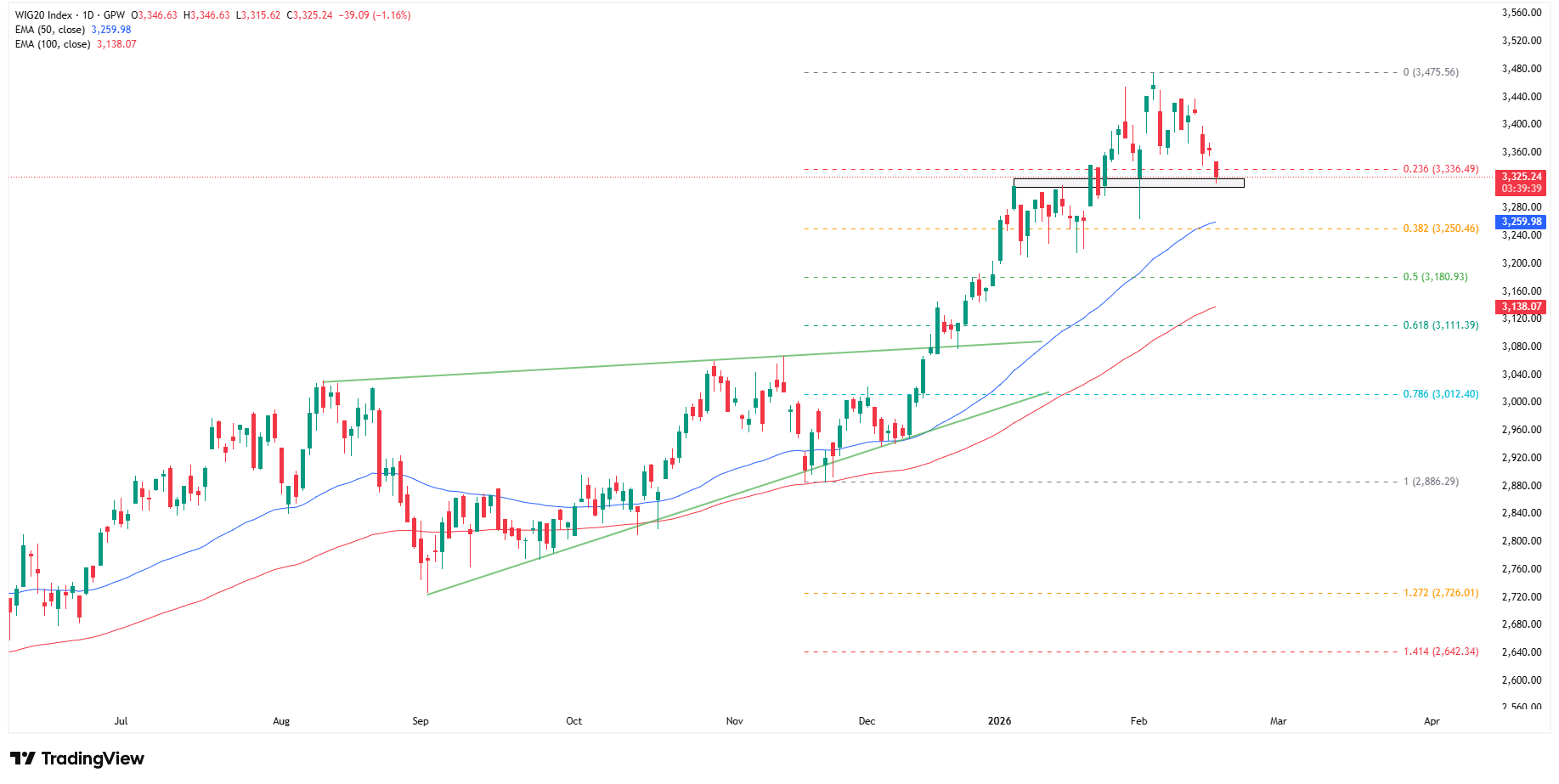This screenshot has width=1559, height=784.
Task: Click the red current price label 3,325.24
Action: tap(1521, 178)
